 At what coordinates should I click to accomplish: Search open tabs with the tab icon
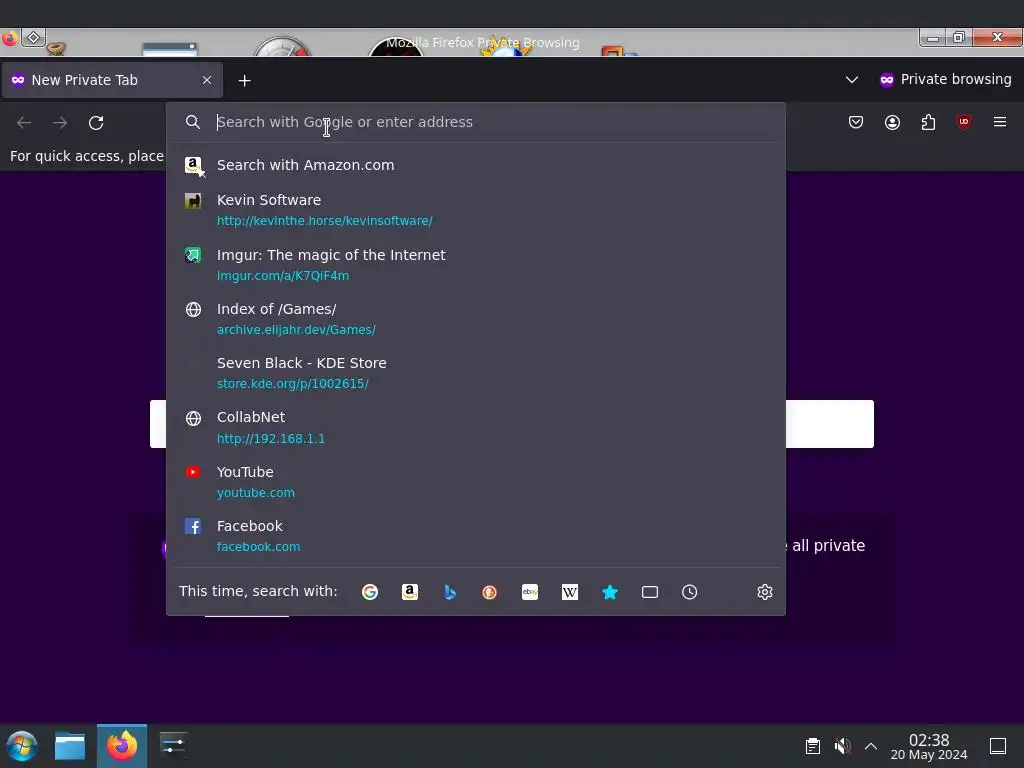pyautogui.click(x=650, y=592)
